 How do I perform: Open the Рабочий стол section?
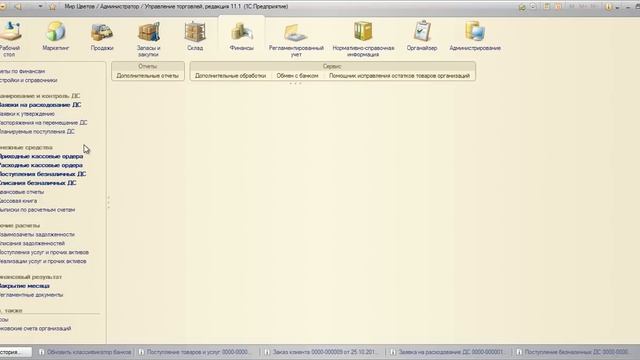point(9,39)
